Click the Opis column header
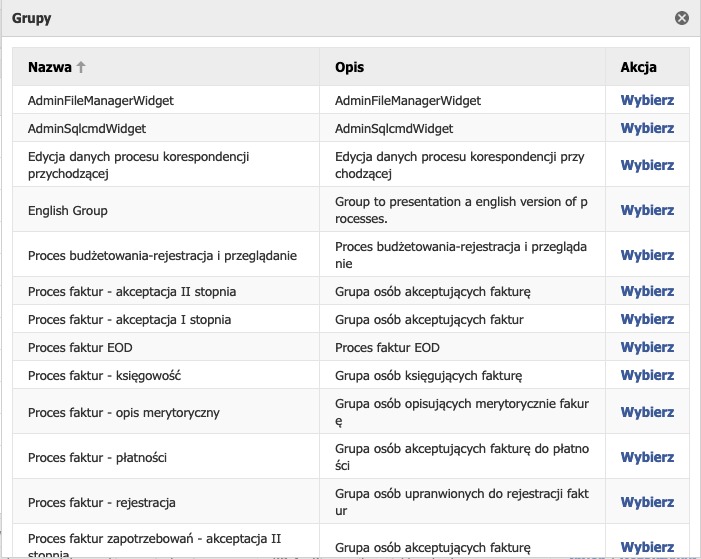 pos(349,68)
